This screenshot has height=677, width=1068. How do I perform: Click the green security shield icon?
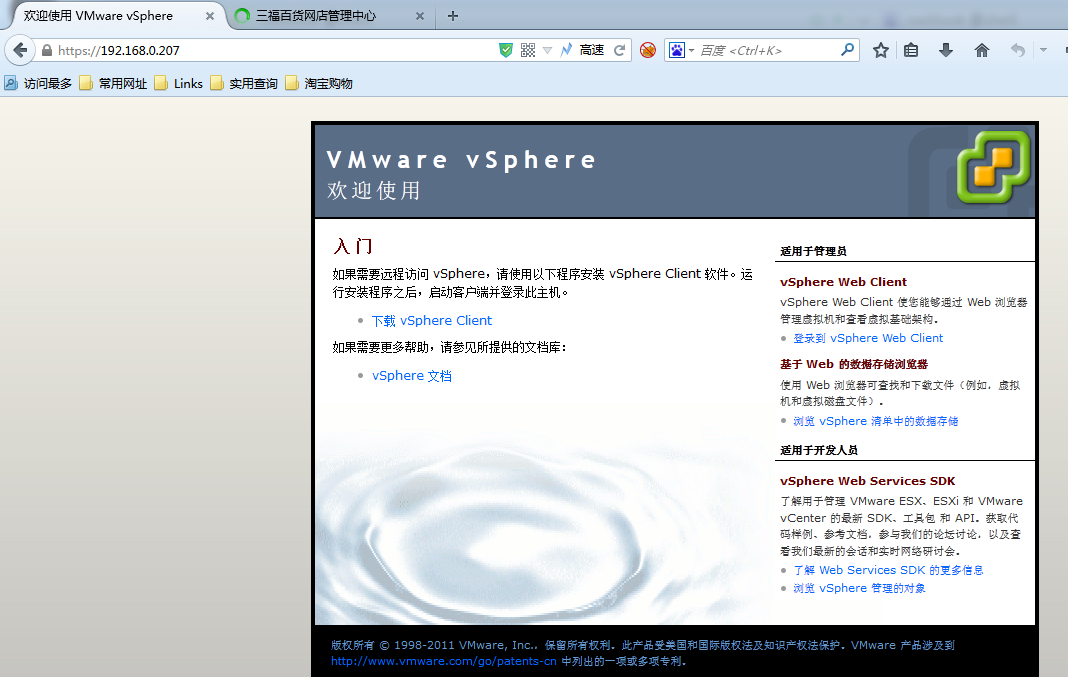tap(505, 50)
